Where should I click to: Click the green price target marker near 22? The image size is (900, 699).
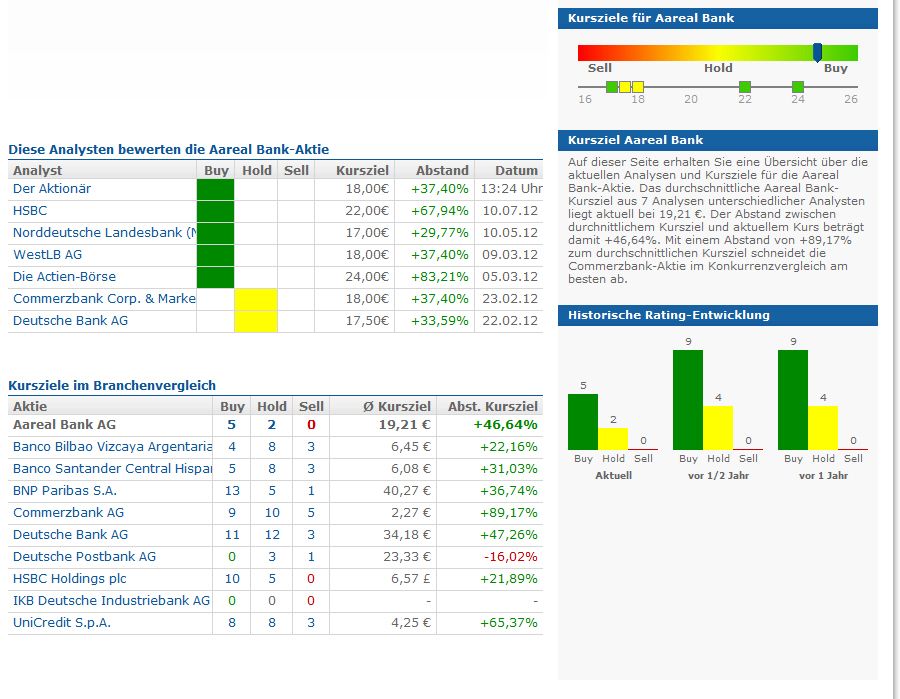tap(745, 87)
